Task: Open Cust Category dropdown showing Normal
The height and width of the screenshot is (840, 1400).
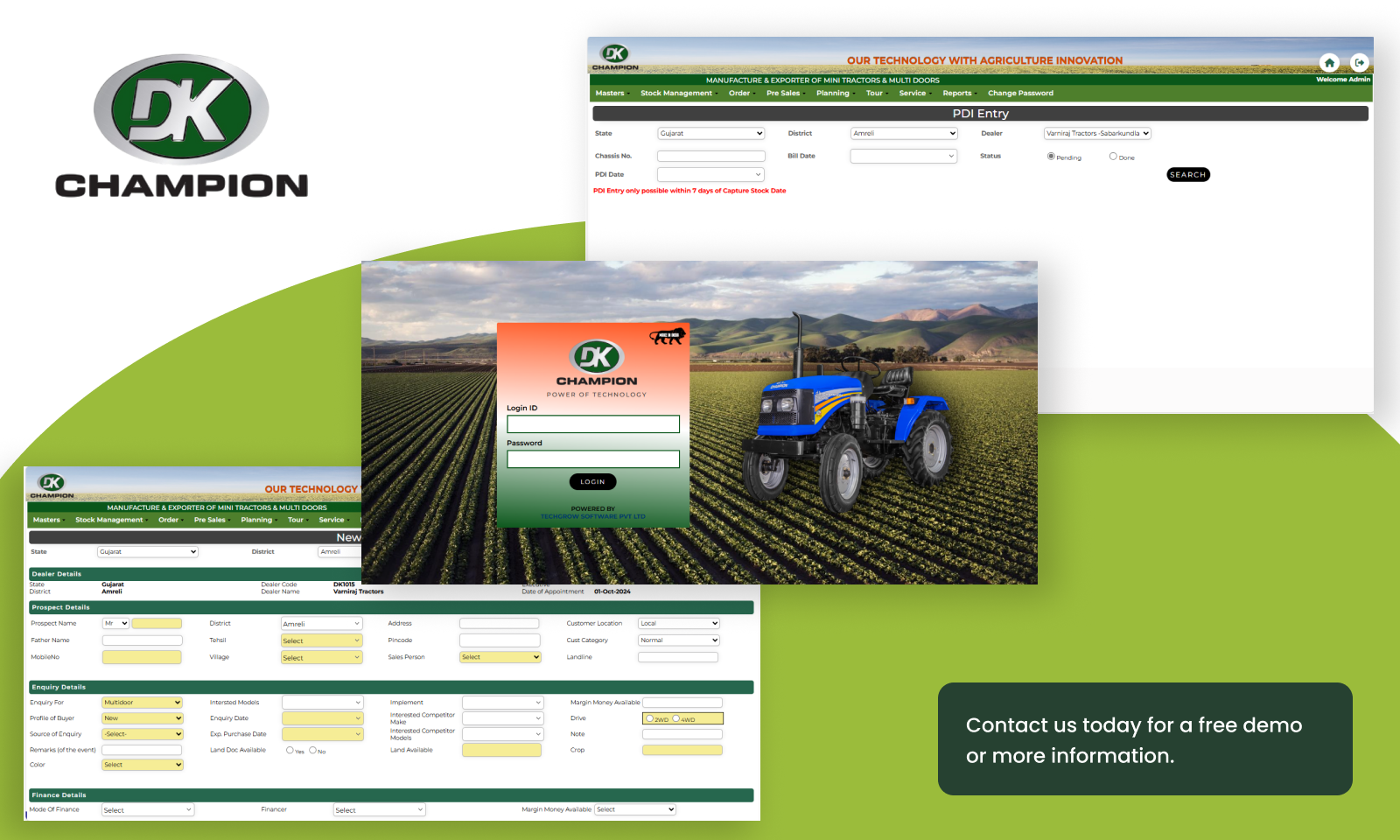Action: 679,640
